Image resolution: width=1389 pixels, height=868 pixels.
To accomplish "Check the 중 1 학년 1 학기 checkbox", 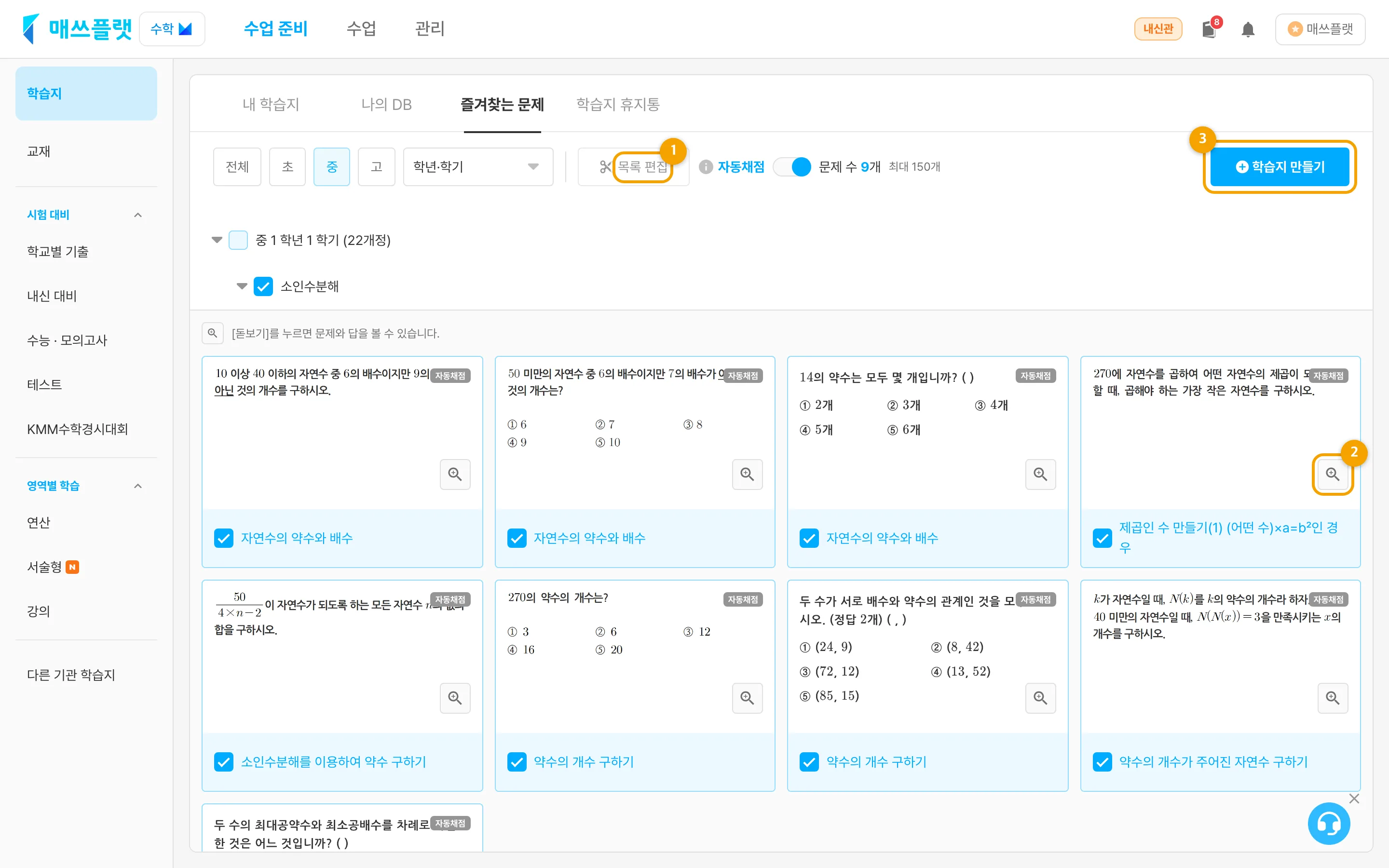I will tap(238, 240).
